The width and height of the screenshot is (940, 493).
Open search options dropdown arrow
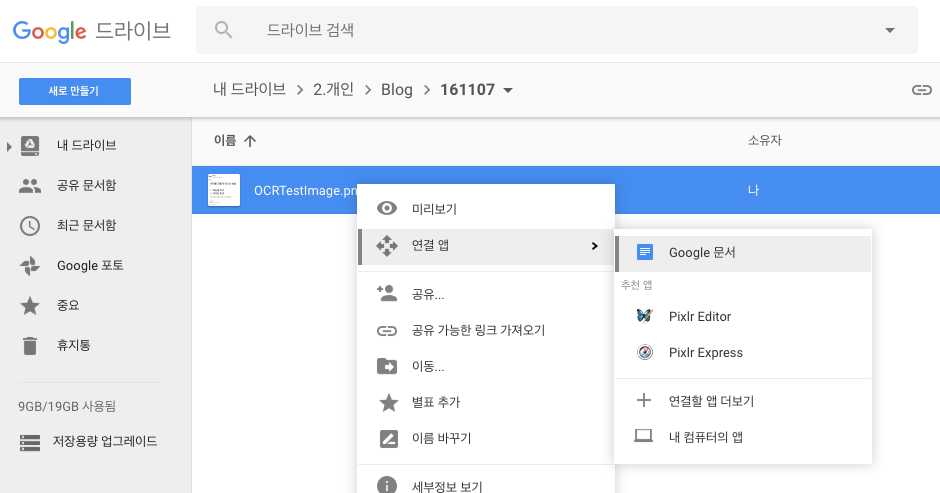click(x=890, y=30)
